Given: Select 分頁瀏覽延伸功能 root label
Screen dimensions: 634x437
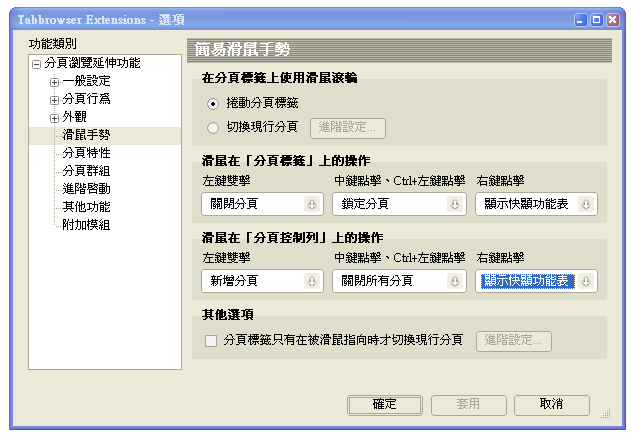Looking at the screenshot, I should (92, 63).
